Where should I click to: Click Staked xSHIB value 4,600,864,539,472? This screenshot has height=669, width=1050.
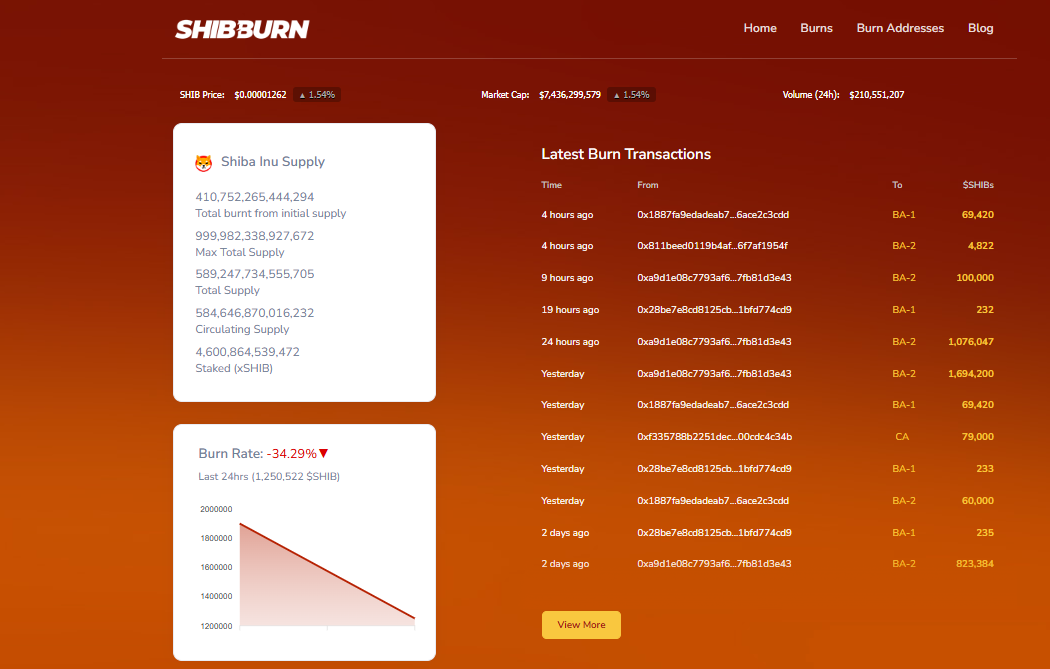tap(247, 352)
